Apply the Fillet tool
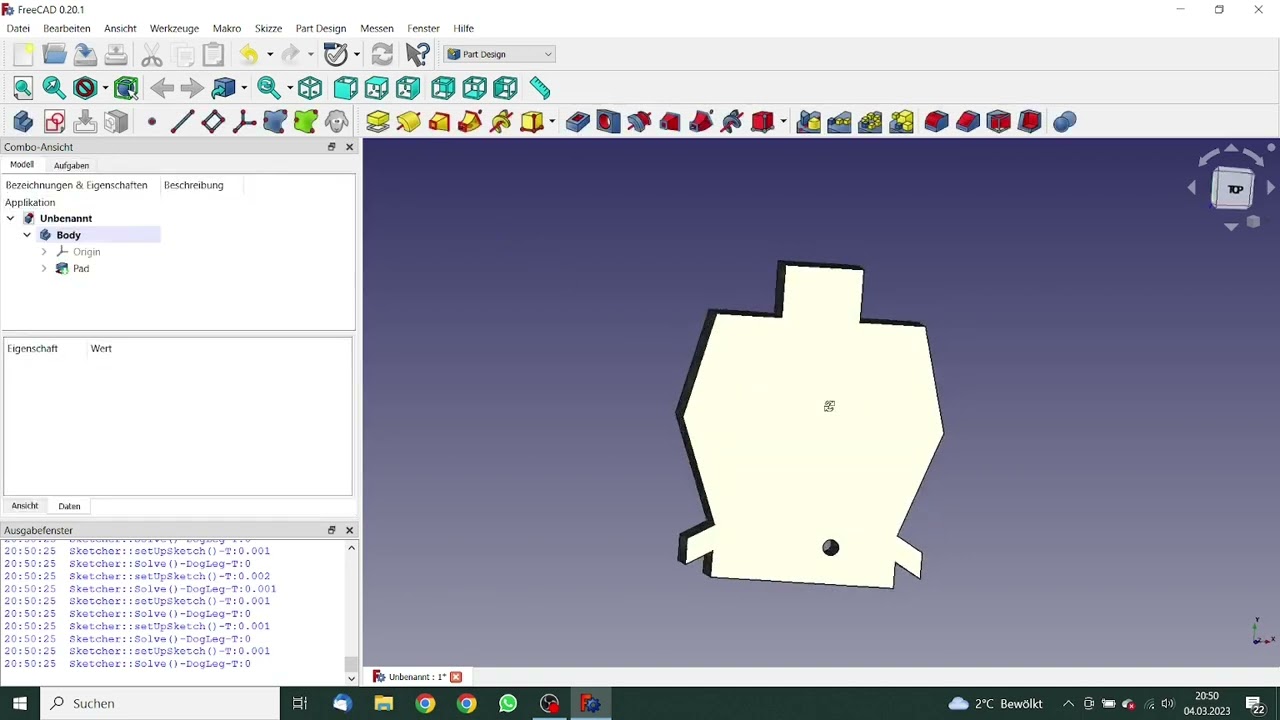The height and width of the screenshot is (720, 1280). (x=937, y=122)
